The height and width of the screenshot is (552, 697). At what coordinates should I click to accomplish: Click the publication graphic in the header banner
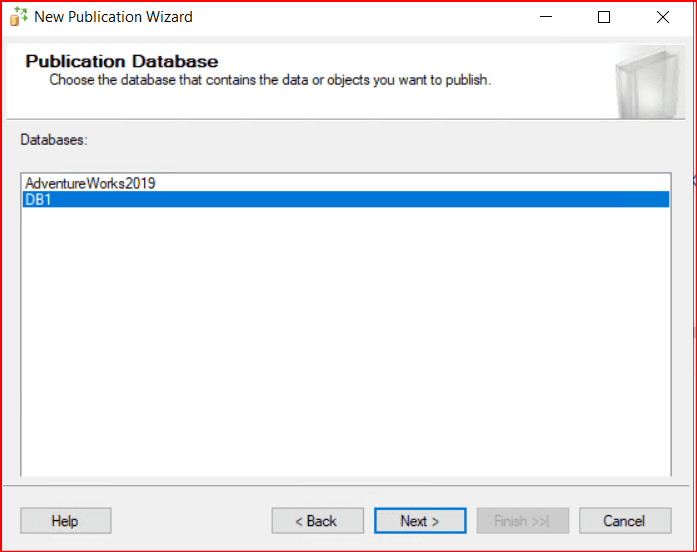pyautogui.click(x=642, y=82)
